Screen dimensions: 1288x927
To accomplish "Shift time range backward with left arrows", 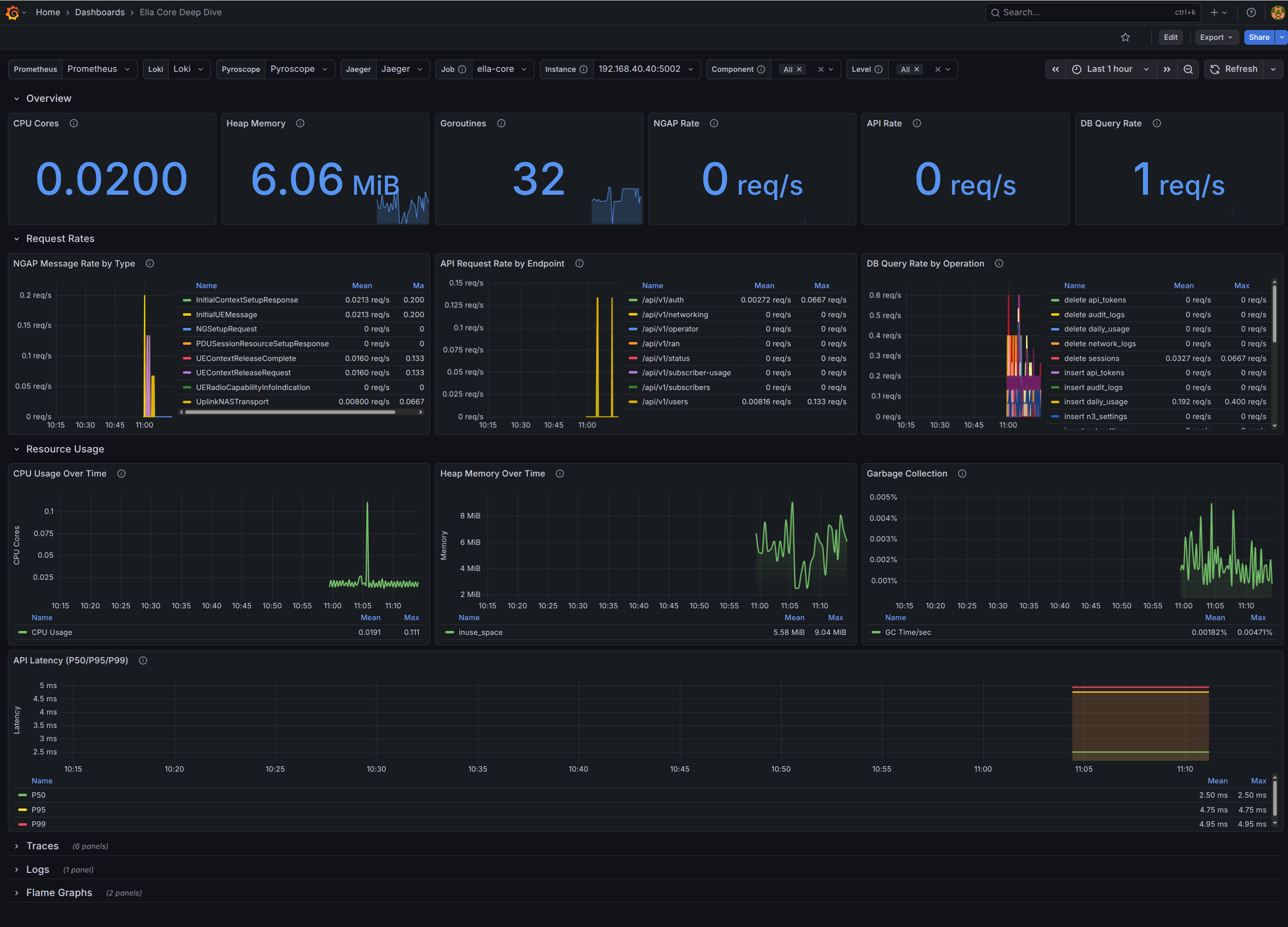I will pos(1055,69).
